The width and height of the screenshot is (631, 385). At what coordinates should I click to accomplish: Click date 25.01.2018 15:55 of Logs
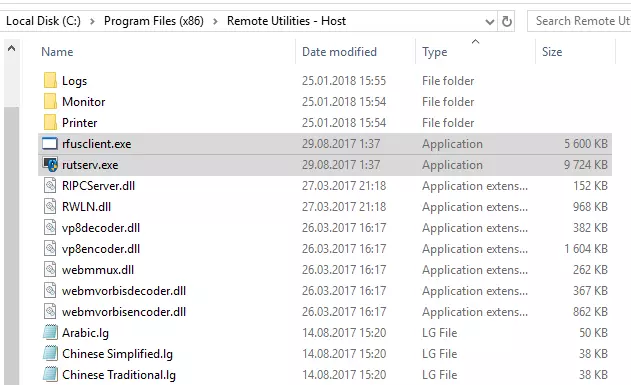point(344,81)
